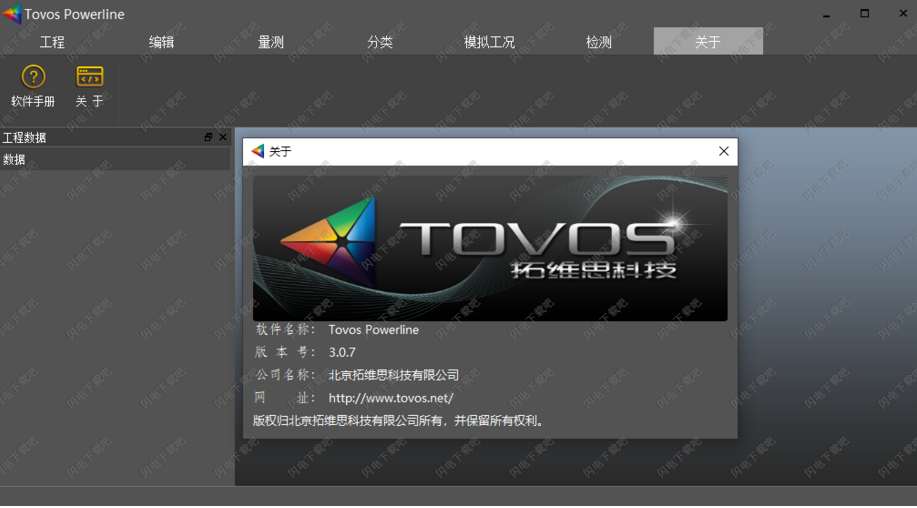The width and height of the screenshot is (917, 508).
Task: Click the copyright line 版权归北京拓维思科技有限公司所有
Action: 398,421
